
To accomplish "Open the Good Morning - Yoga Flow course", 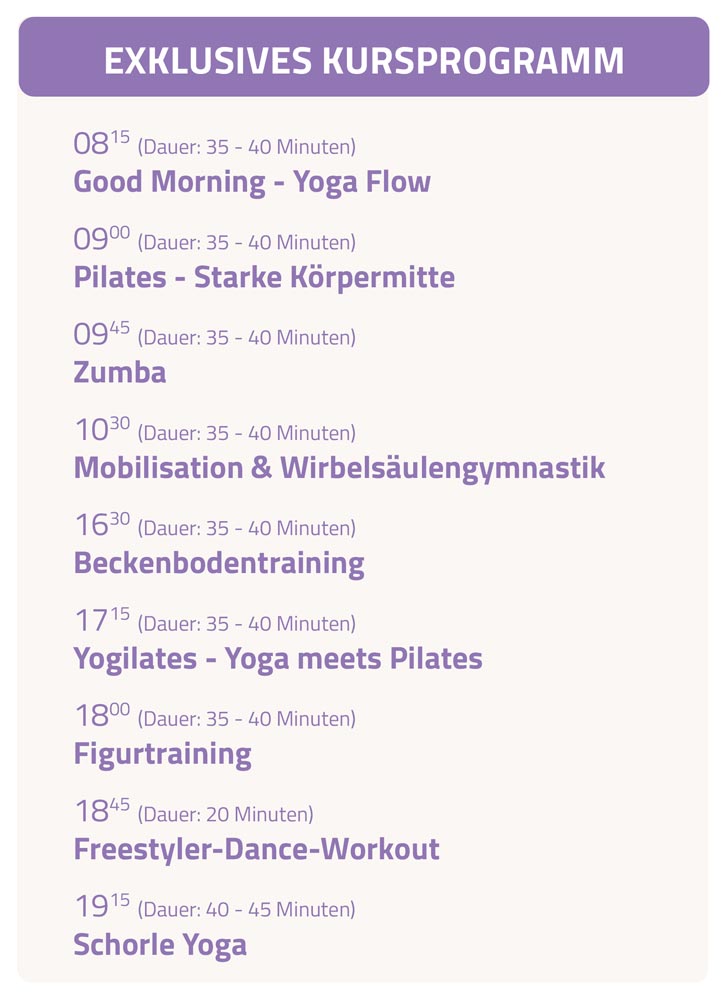I will [252, 182].
